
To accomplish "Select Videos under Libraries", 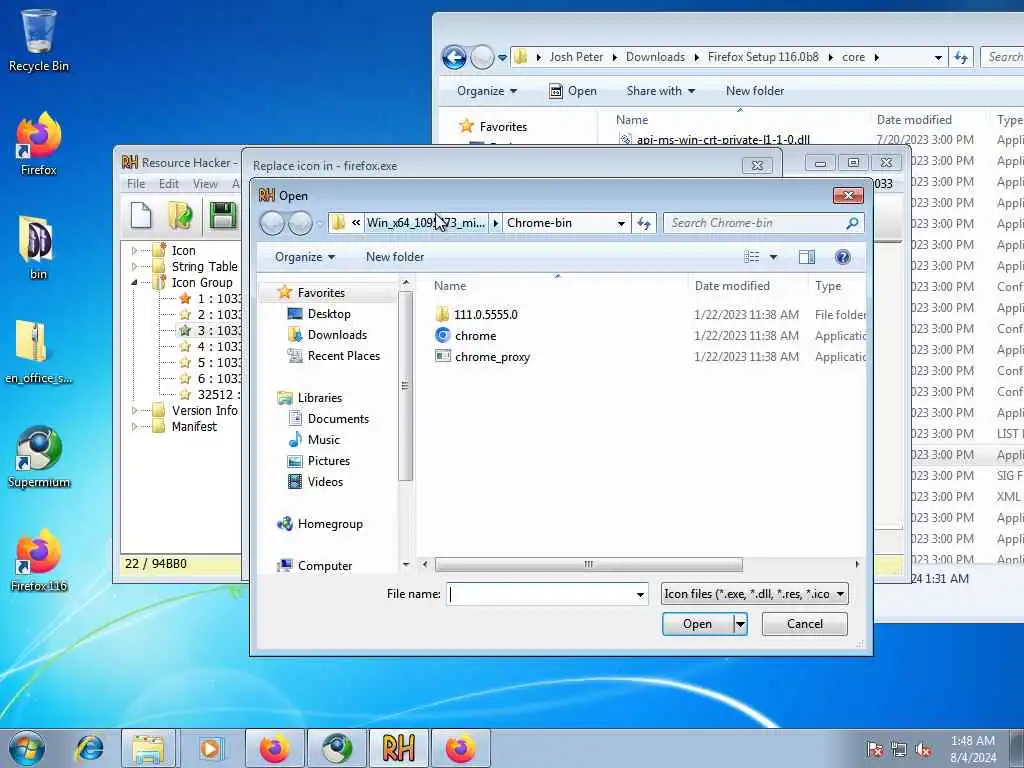I will pyautogui.click(x=325, y=482).
